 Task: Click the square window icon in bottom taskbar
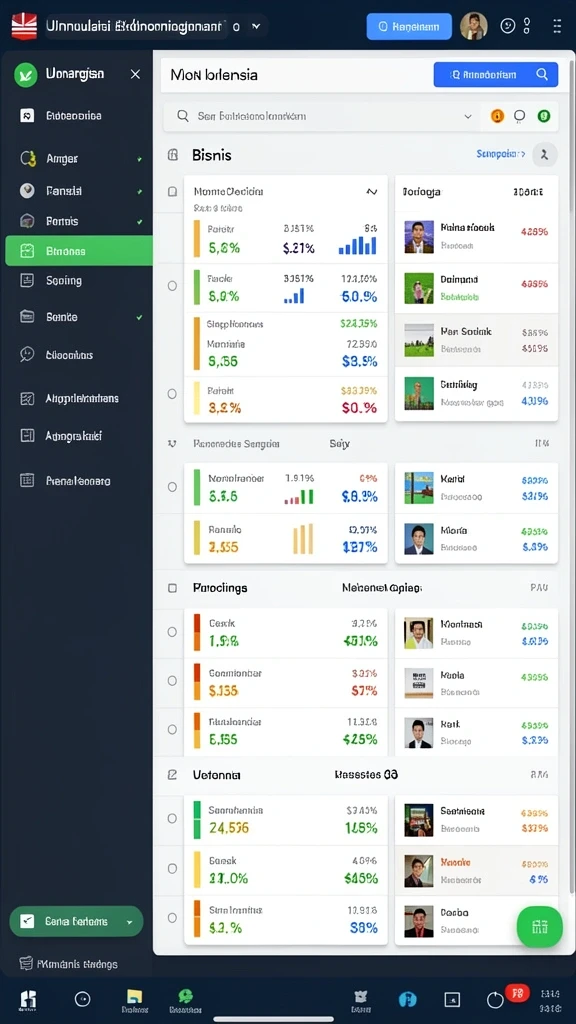(x=452, y=999)
